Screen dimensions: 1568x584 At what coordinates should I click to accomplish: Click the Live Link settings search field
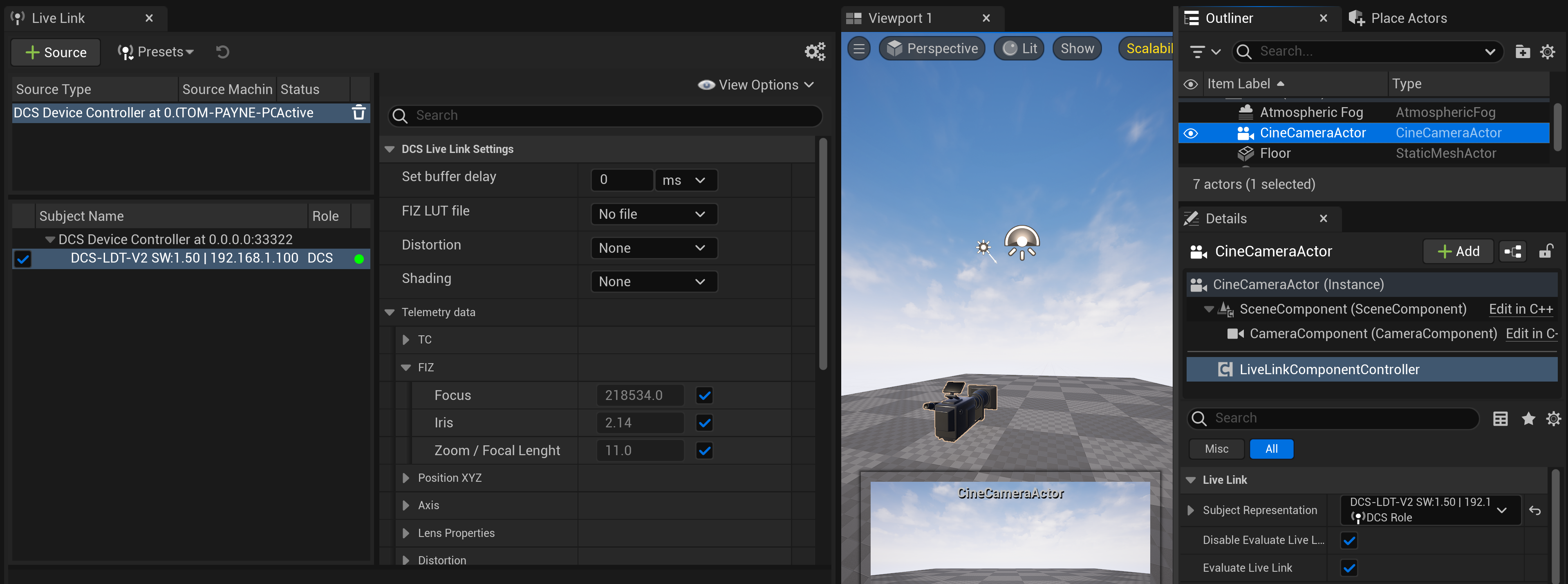point(605,116)
